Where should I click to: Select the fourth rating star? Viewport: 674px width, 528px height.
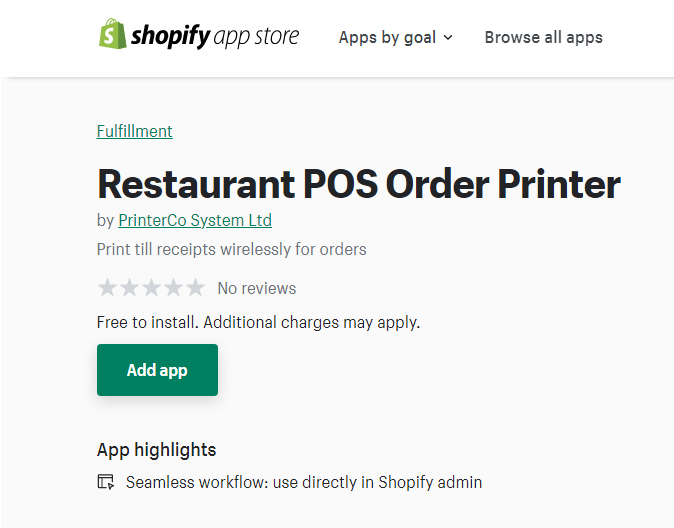coord(173,288)
